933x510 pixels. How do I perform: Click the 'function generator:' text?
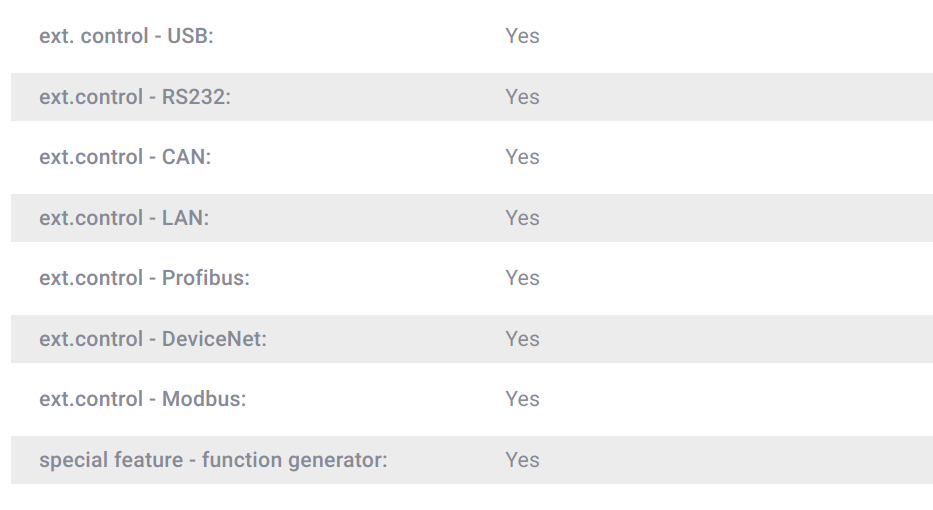(294, 460)
